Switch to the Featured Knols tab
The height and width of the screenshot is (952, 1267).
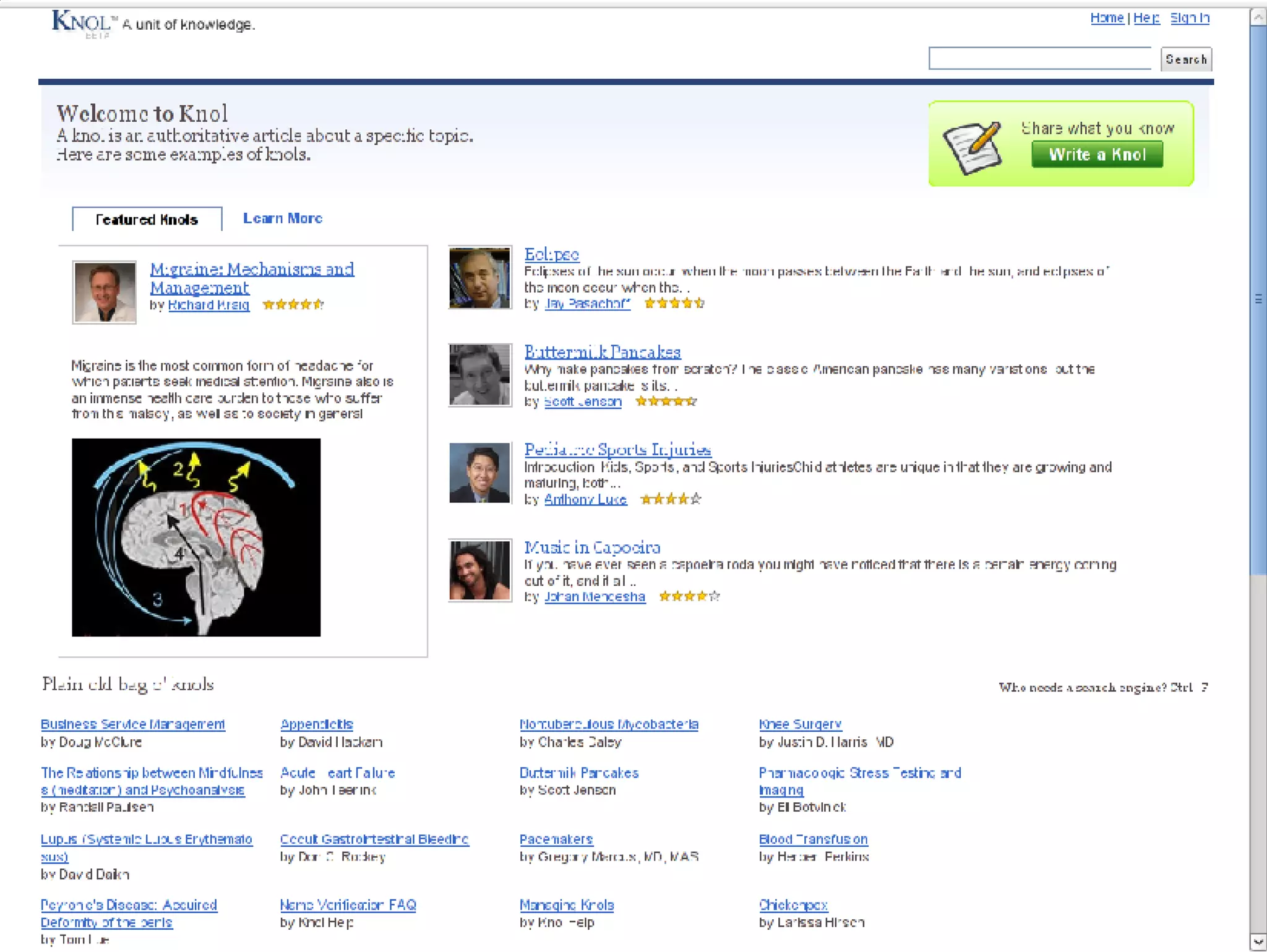(x=147, y=220)
